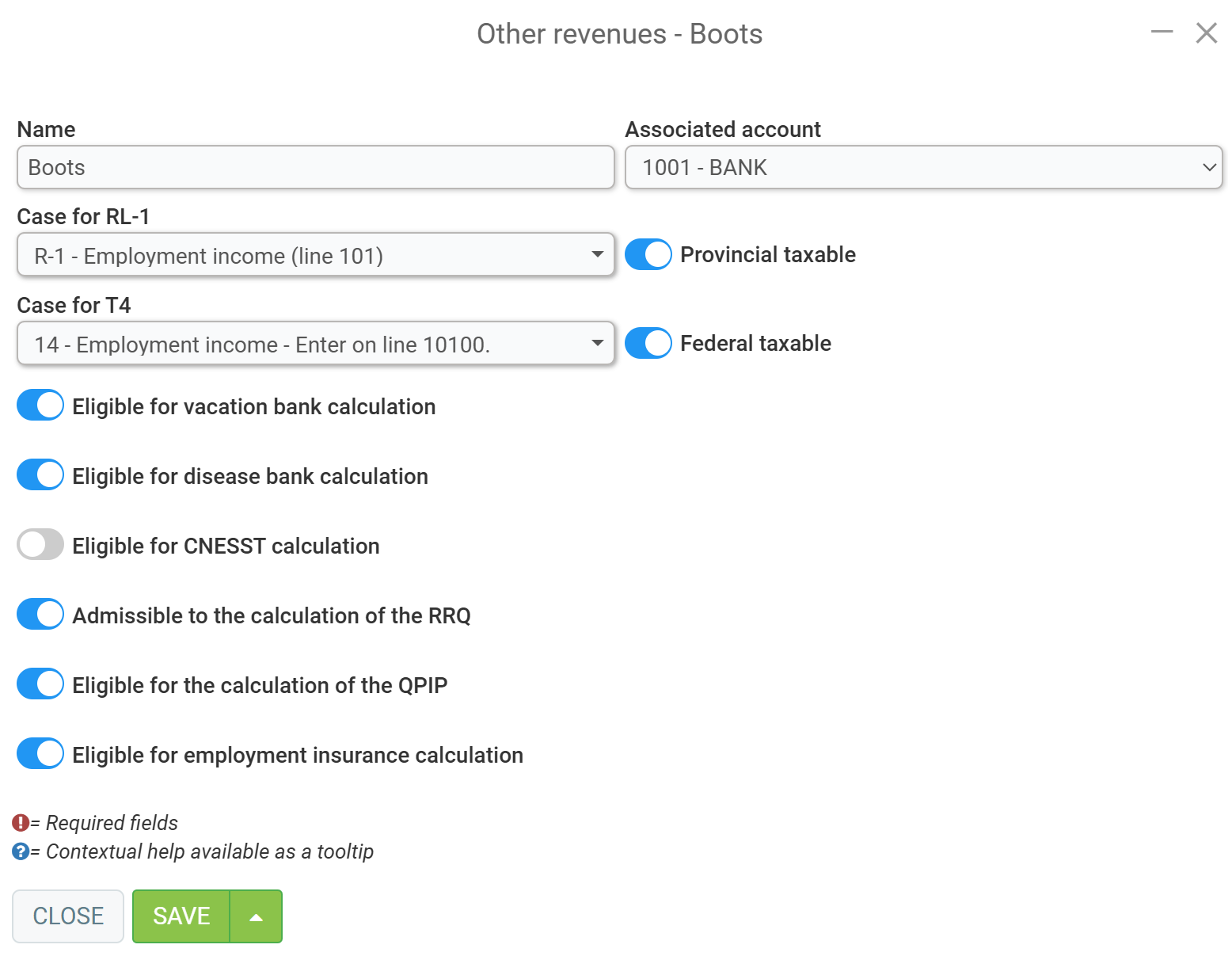The height and width of the screenshot is (956, 1232).
Task: Close dialog with the X icon
Action: [x=1207, y=32]
